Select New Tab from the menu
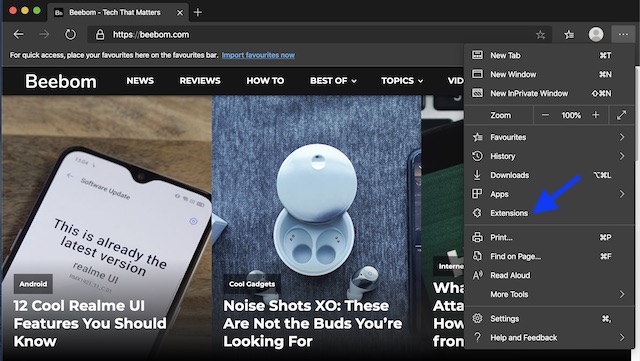Viewport: 640px width, 361px height. pos(549,55)
